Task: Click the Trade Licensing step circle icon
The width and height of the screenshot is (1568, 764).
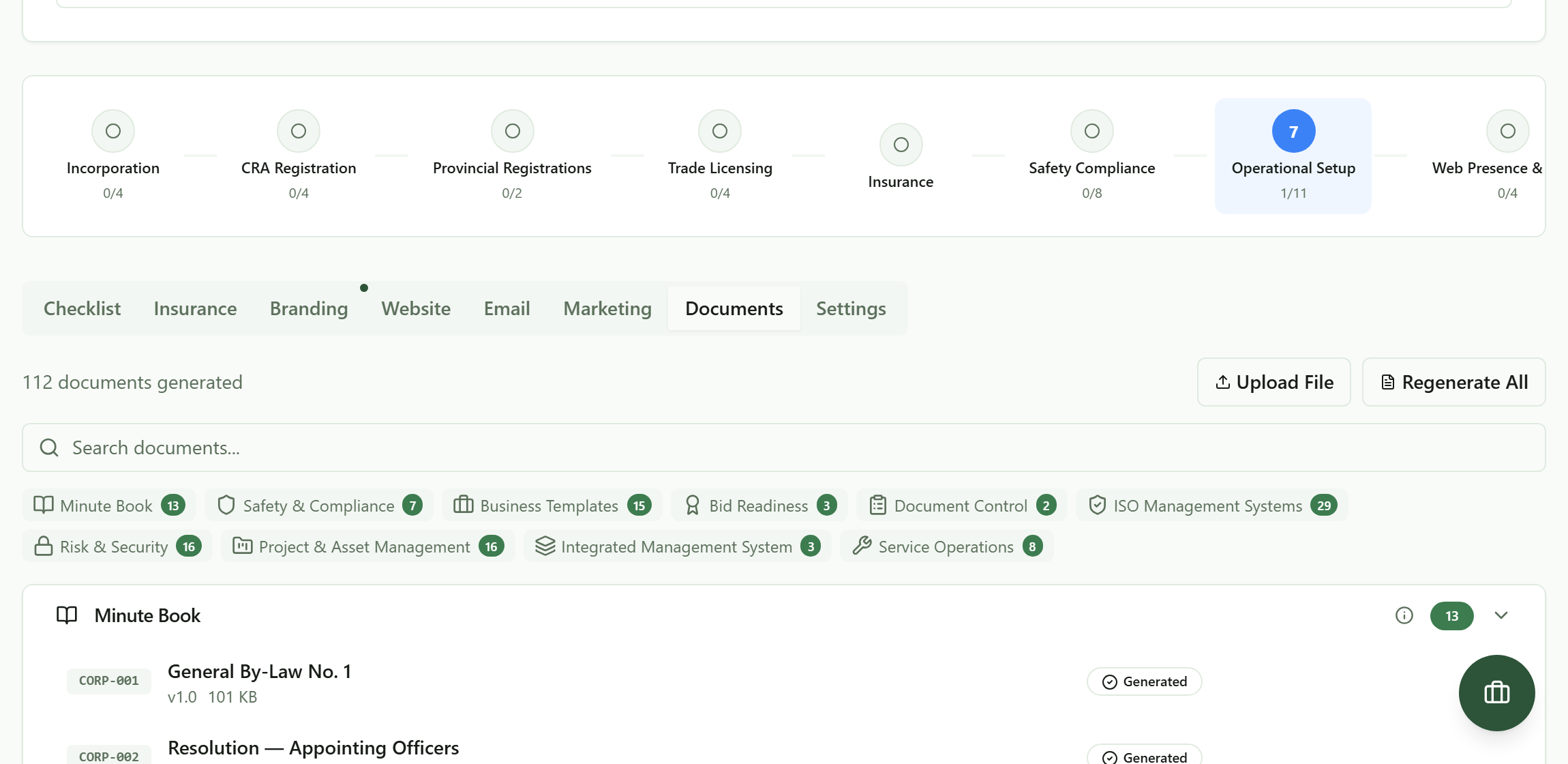Action: [x=720, y=131]
